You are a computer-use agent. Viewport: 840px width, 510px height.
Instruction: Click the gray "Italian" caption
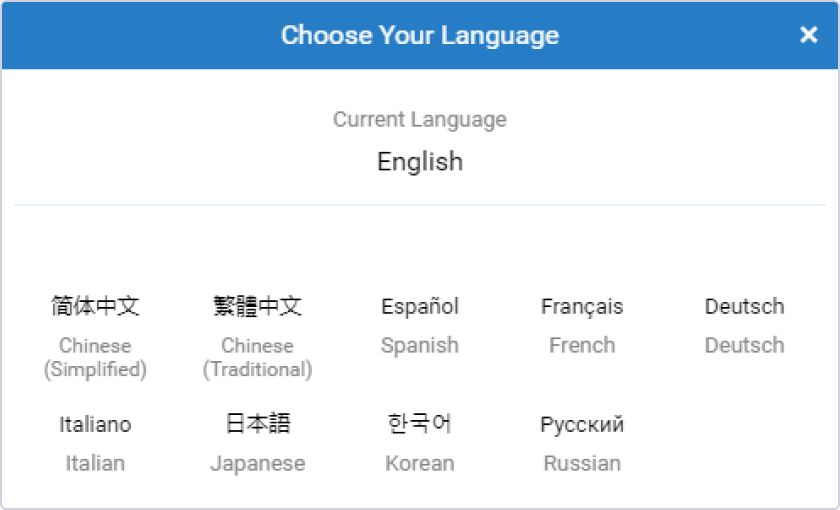[x=95, y=463]
